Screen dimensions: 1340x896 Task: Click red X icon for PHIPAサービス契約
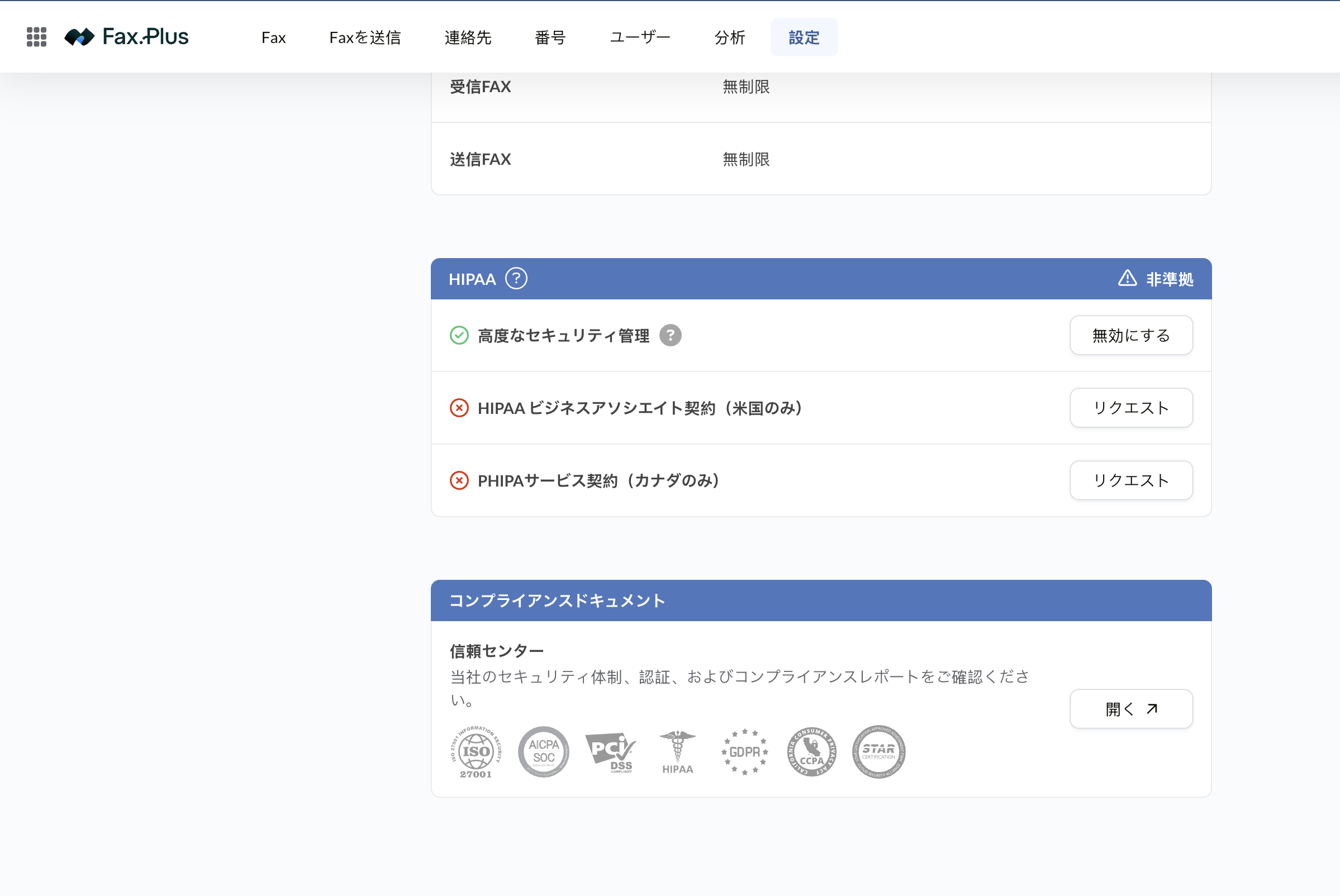pyautogui.click(x=459, y=480)
